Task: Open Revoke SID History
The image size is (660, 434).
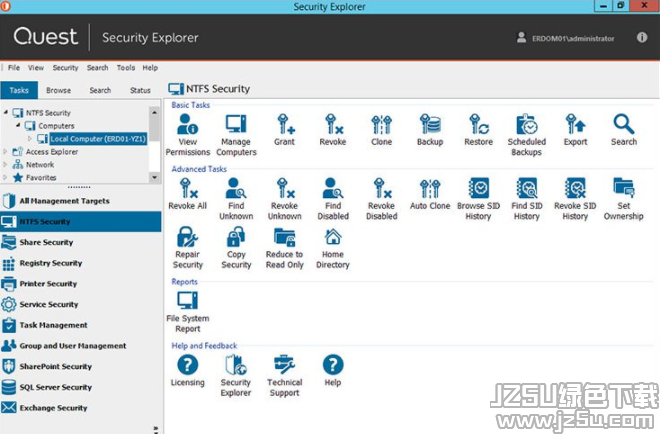Action: [x=575, y=199]
